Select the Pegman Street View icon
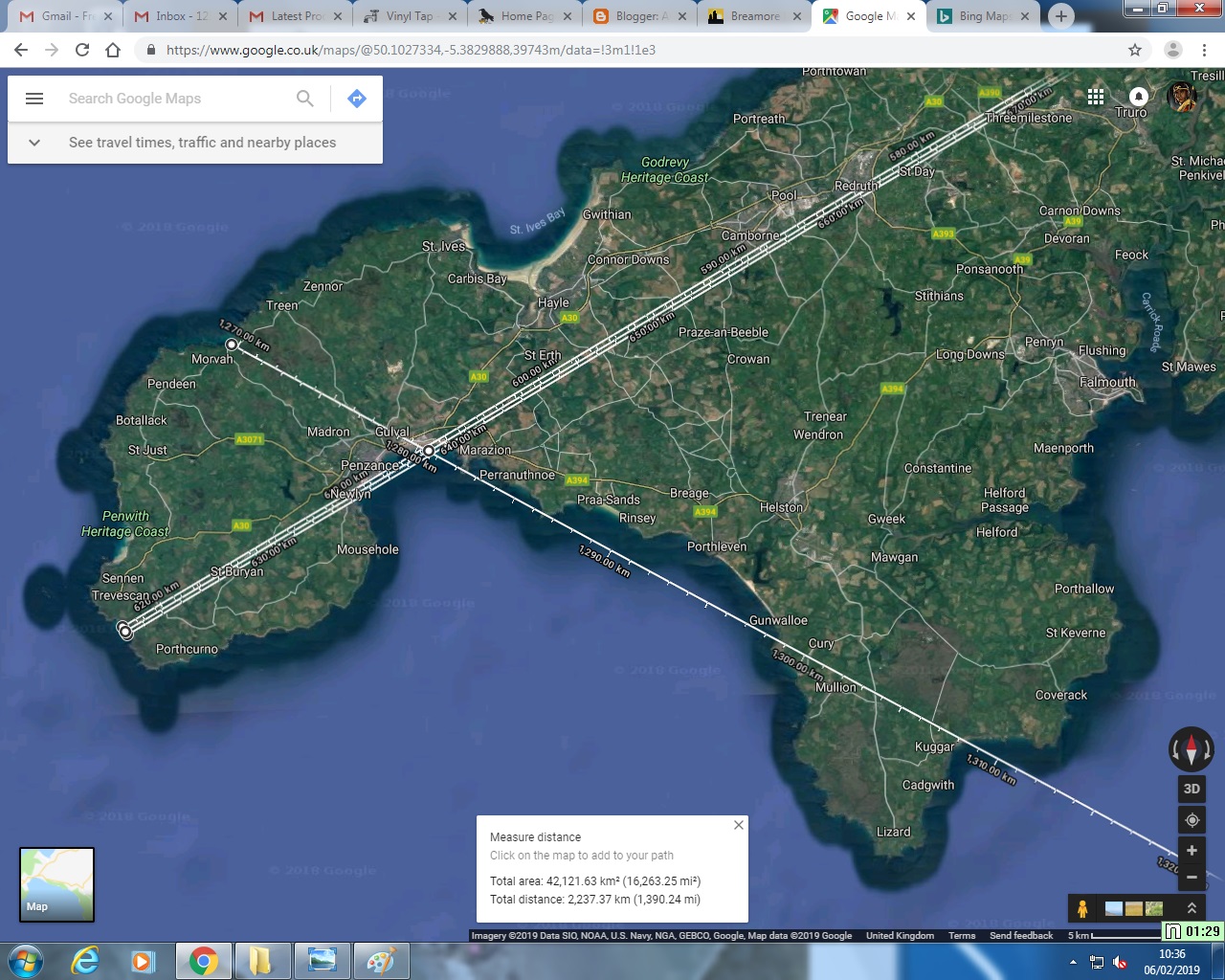Screen dimensions: 1225x980 (x=1084, y=907)
